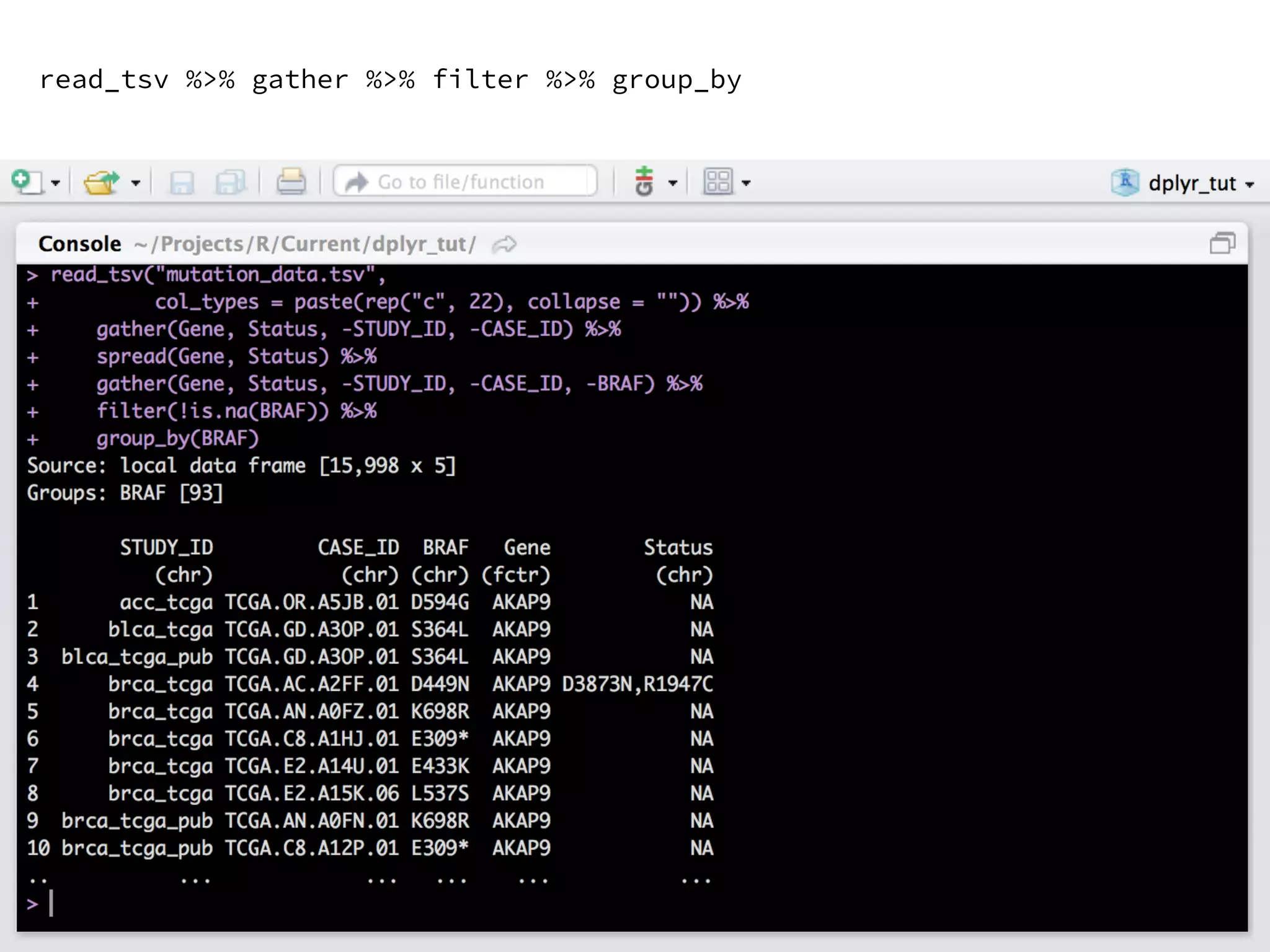Open the New File dropdown arrow
The image size is (1270, 952).
55,183
